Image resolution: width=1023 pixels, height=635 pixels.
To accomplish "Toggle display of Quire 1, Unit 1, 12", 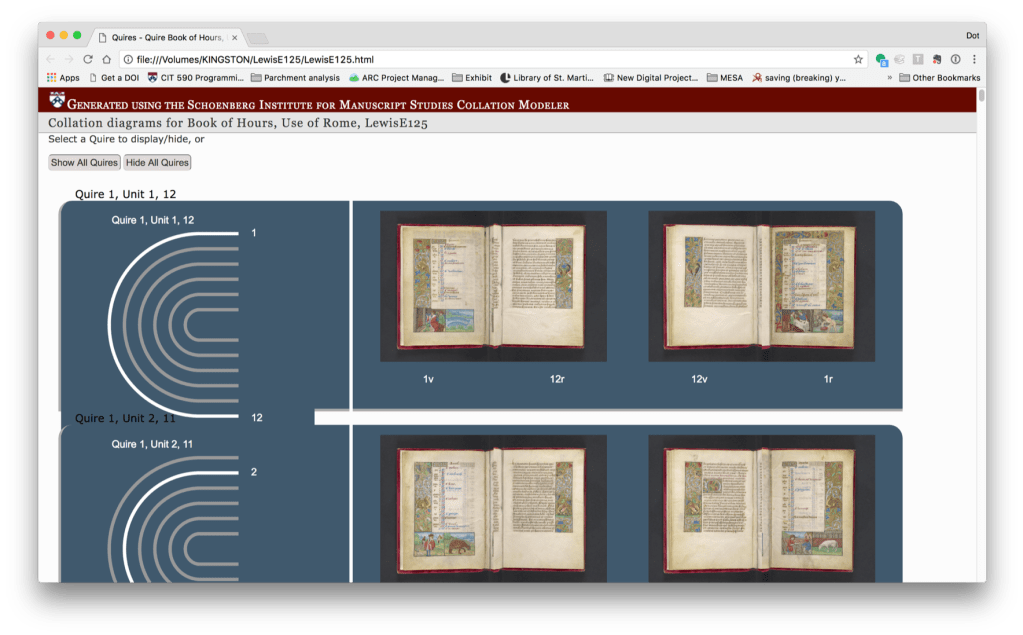I will (125, 194).
